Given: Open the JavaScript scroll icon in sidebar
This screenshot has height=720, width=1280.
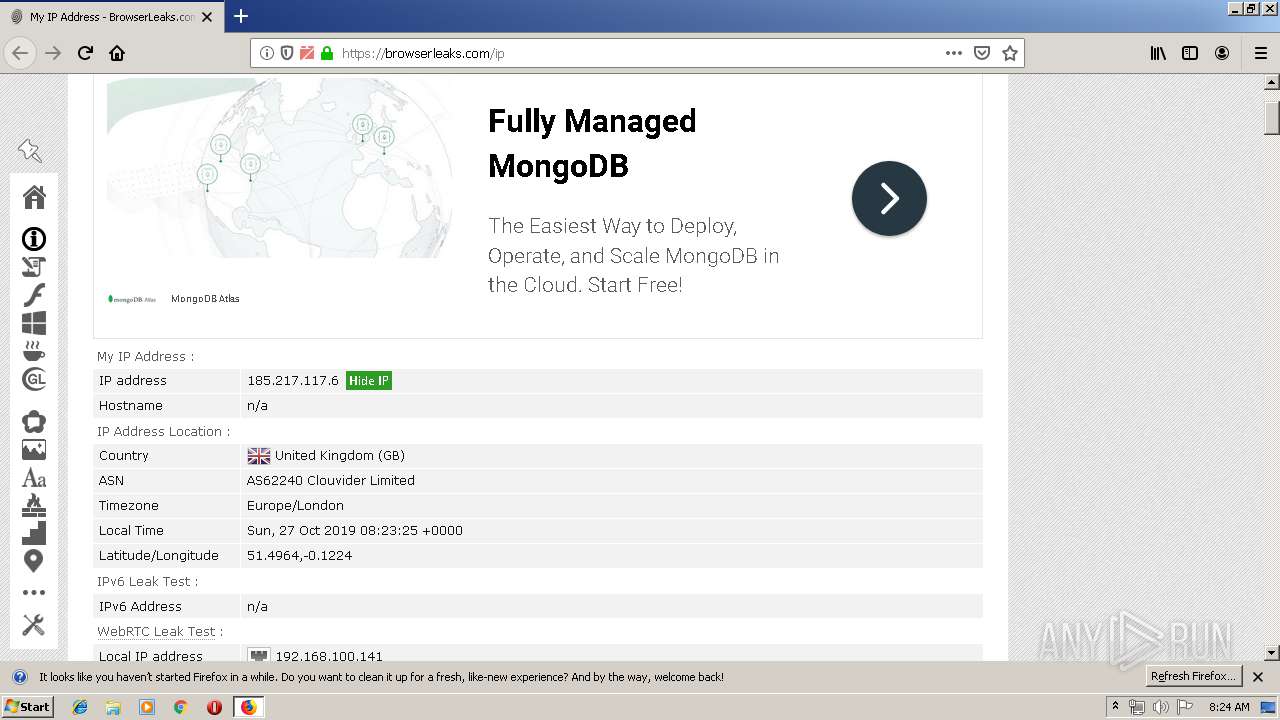Looking at the screenshot, I should pos(34,267).
